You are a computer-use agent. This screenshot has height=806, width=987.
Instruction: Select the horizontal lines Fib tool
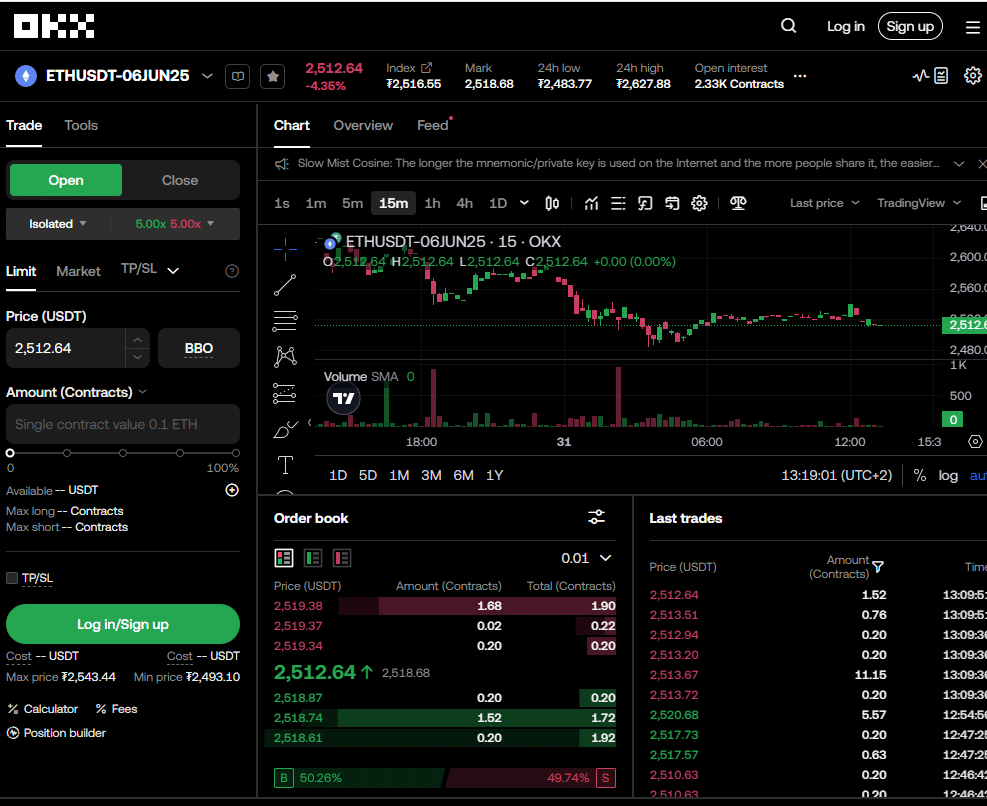pos(285,321)
